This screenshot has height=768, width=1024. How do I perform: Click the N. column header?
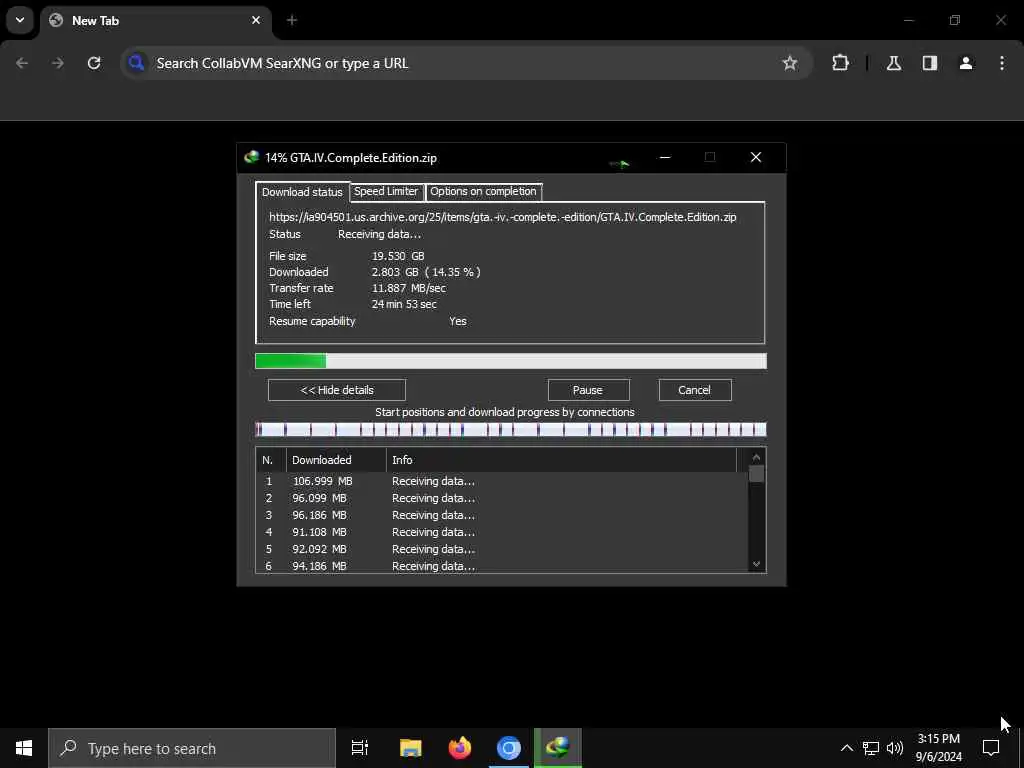pyautogui.click(x=271, y=460)
